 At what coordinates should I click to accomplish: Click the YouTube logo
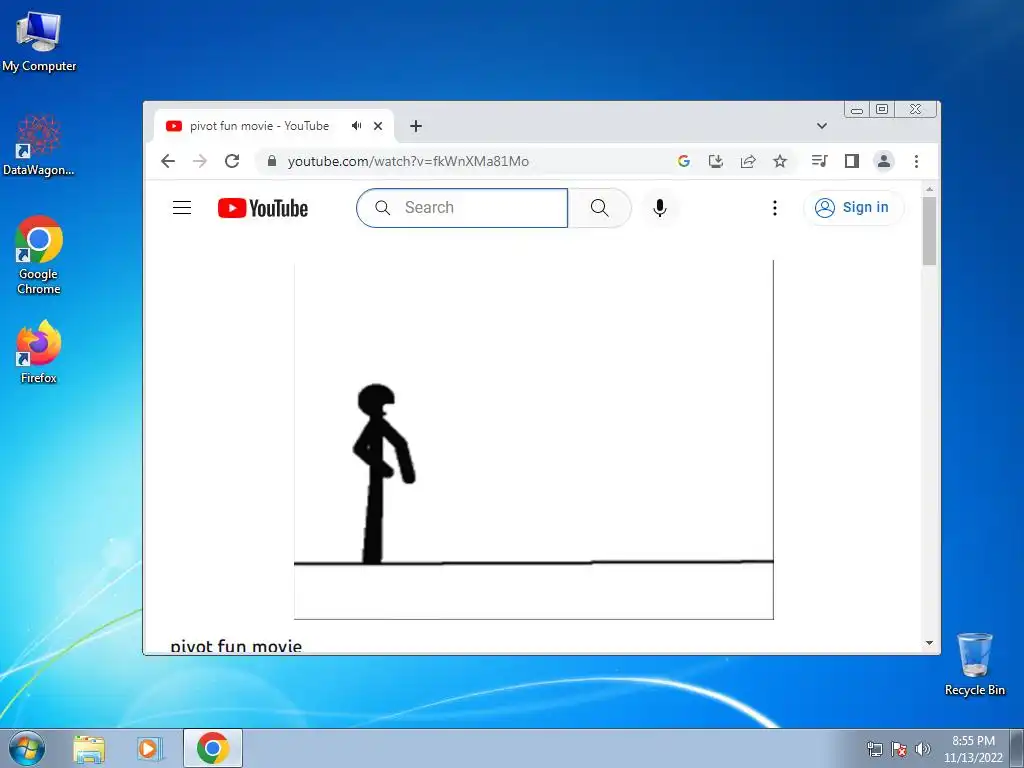pos(263,208)
